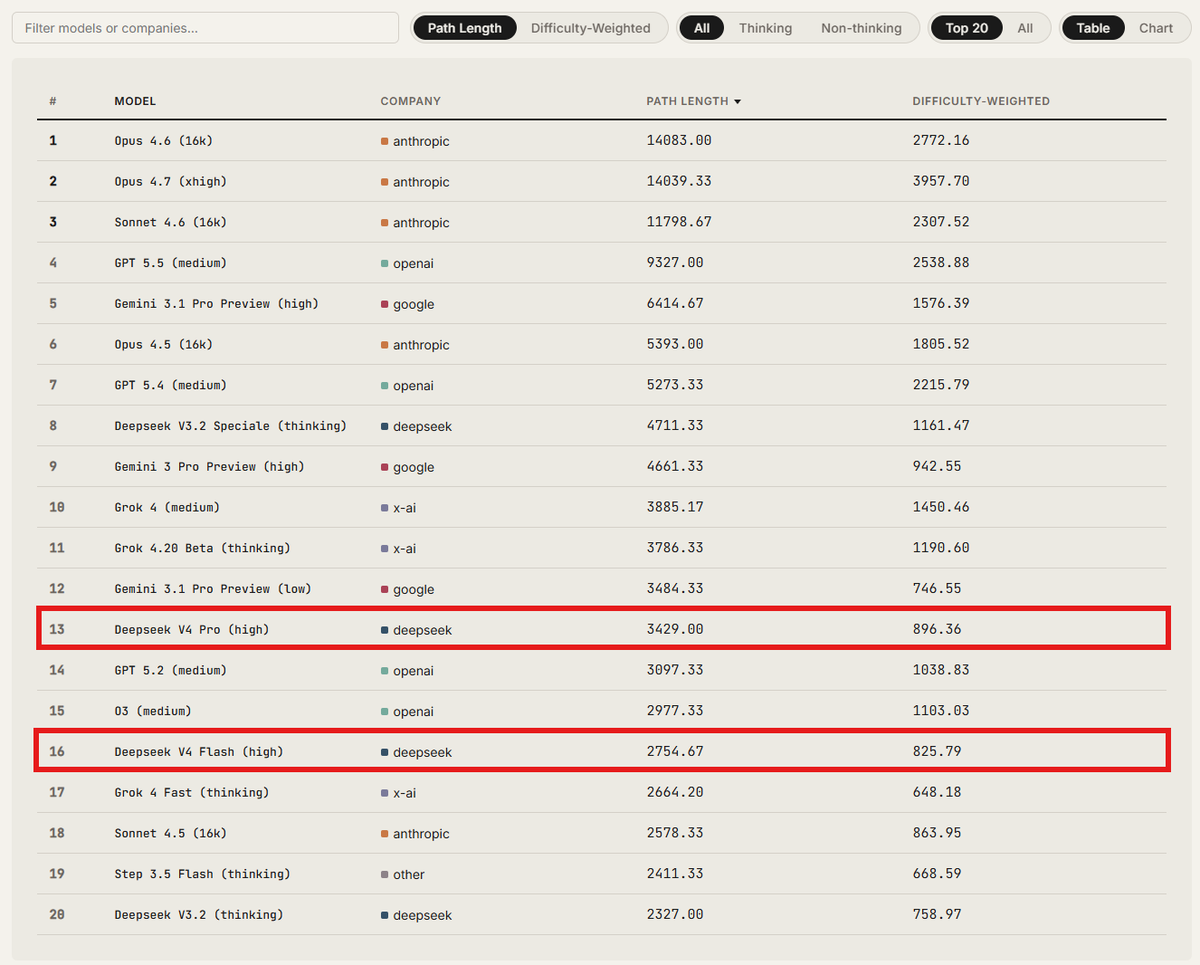This screenshot has height=965, width=1200.
Task: Click path length value 9327.00
Action: click(675, 263)
